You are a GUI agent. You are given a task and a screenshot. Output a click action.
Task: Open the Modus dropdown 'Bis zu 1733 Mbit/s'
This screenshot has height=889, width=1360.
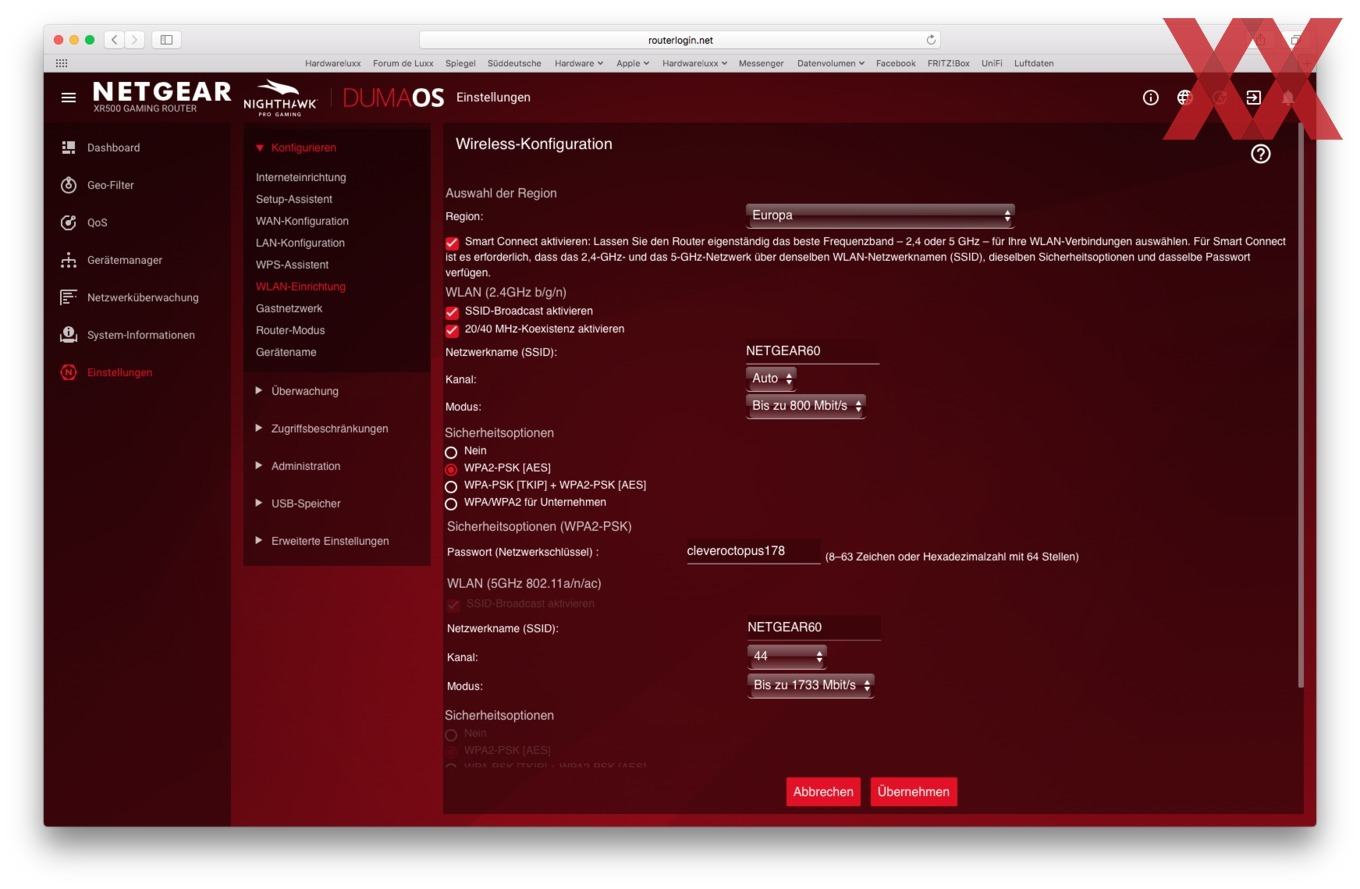[811, 685]
